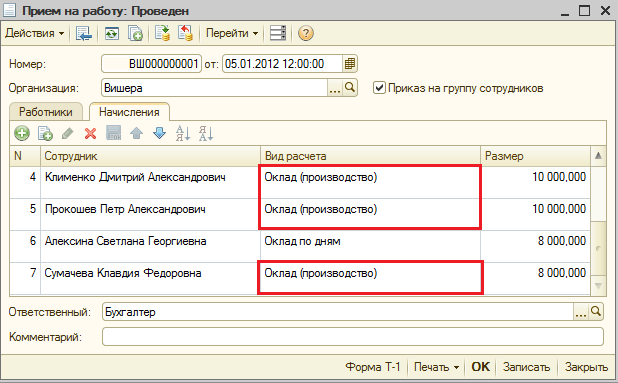Sort rows ascending icon

point(183,133)
